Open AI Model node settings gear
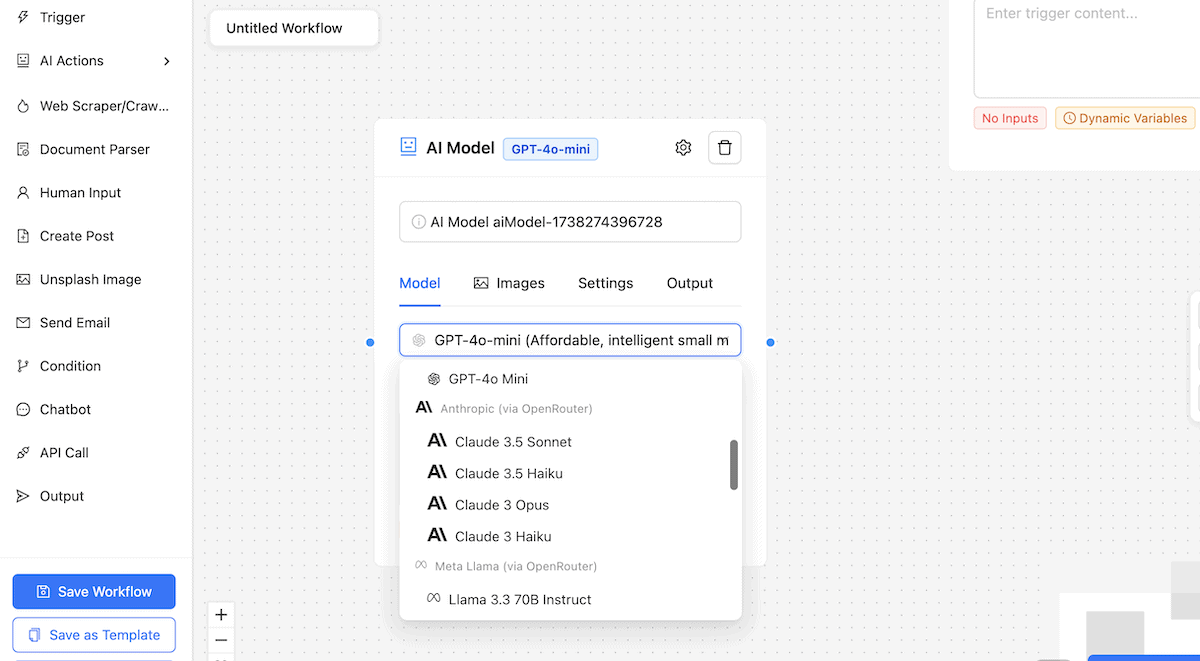Screen dimensions: 1200x661 click(683, 148)
